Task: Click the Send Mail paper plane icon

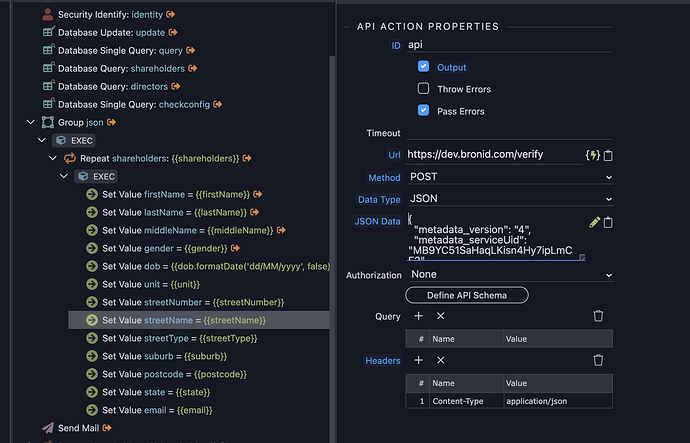Action: pos(48,428)
